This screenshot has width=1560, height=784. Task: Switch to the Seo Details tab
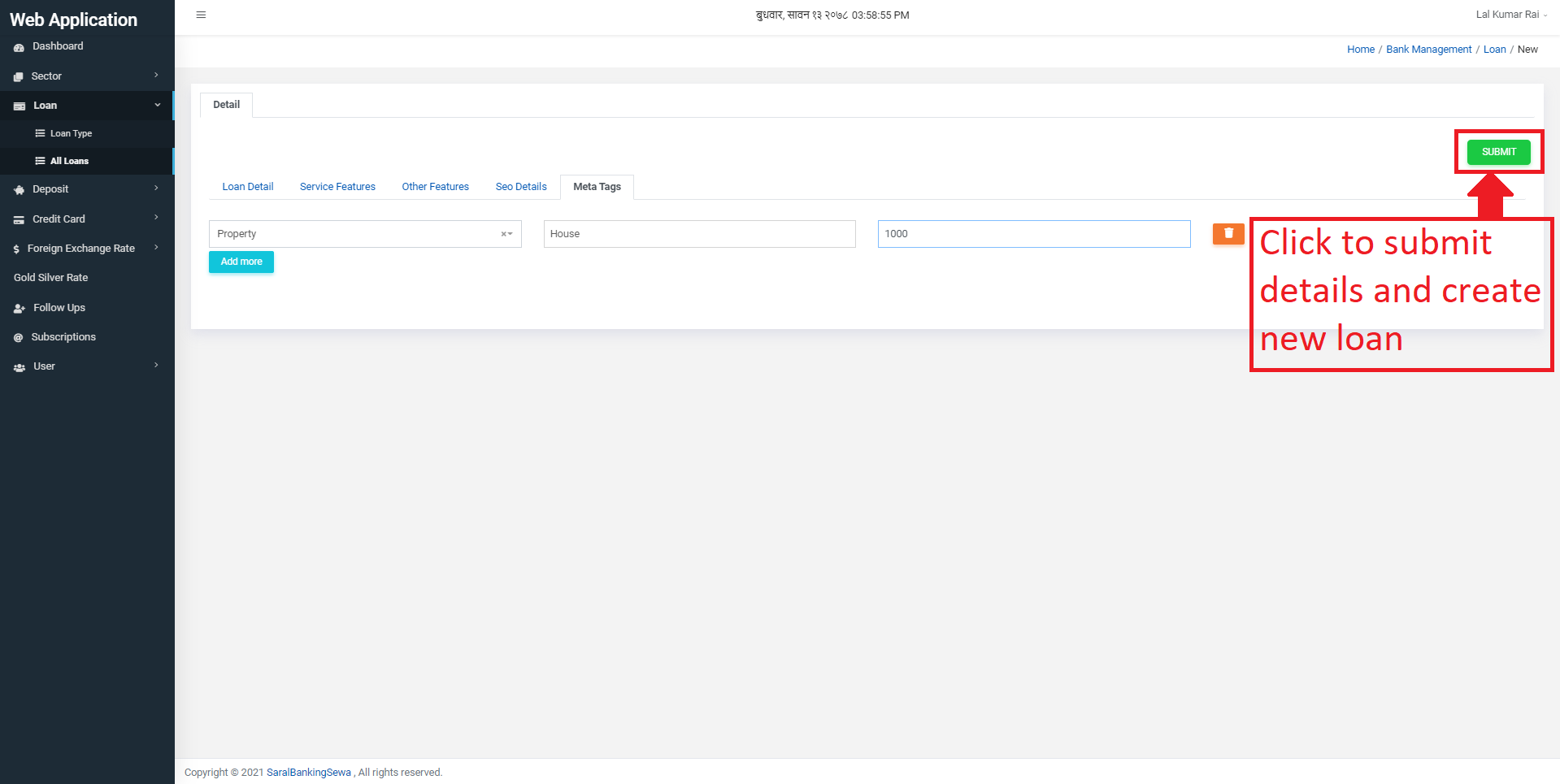(x=521, y=187)
